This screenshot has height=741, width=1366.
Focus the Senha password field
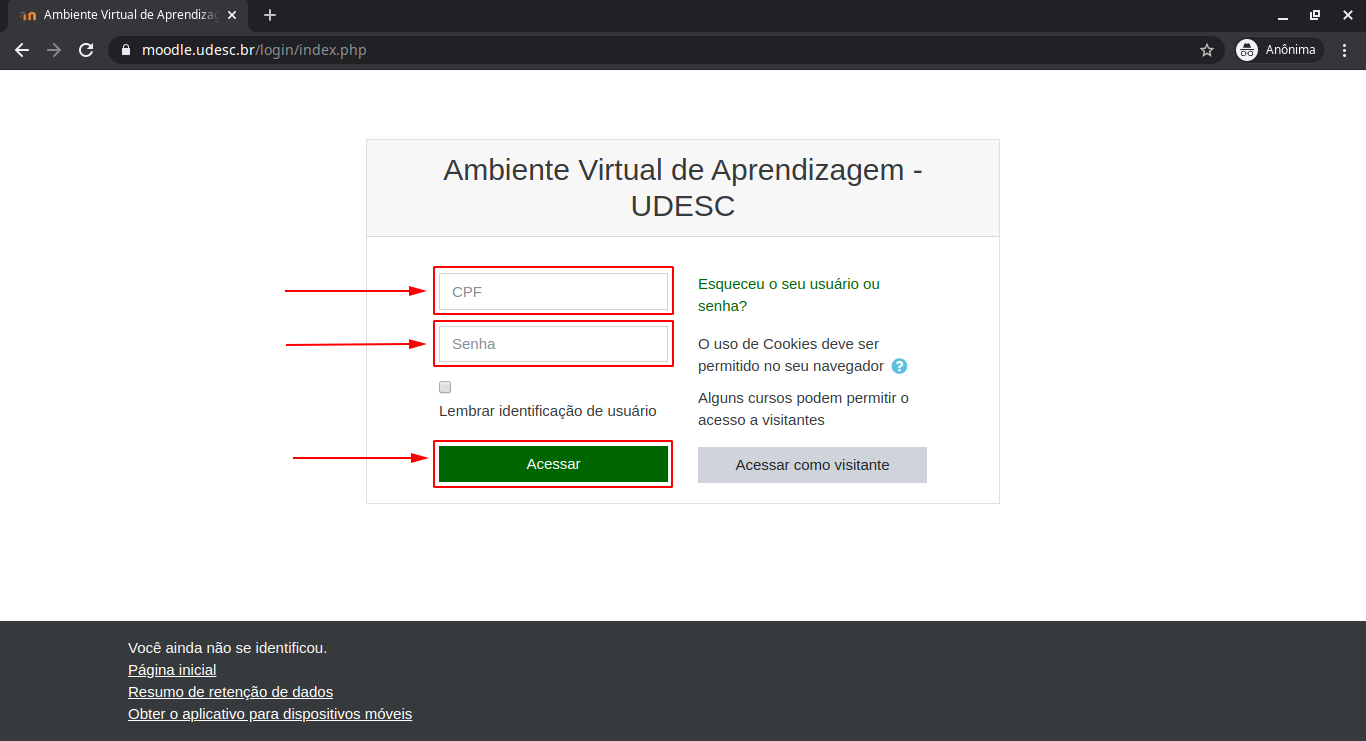553,344
